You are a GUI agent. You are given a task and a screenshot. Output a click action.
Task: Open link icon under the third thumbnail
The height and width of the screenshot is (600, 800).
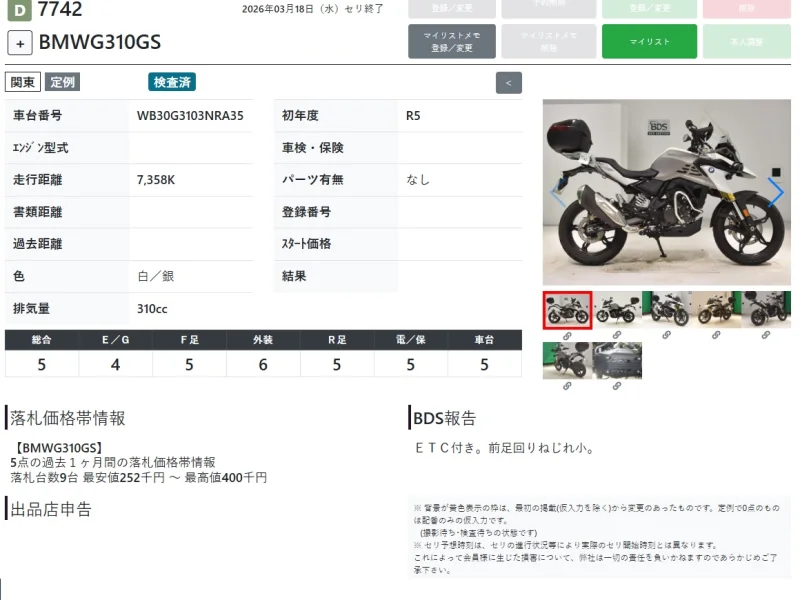666,335
